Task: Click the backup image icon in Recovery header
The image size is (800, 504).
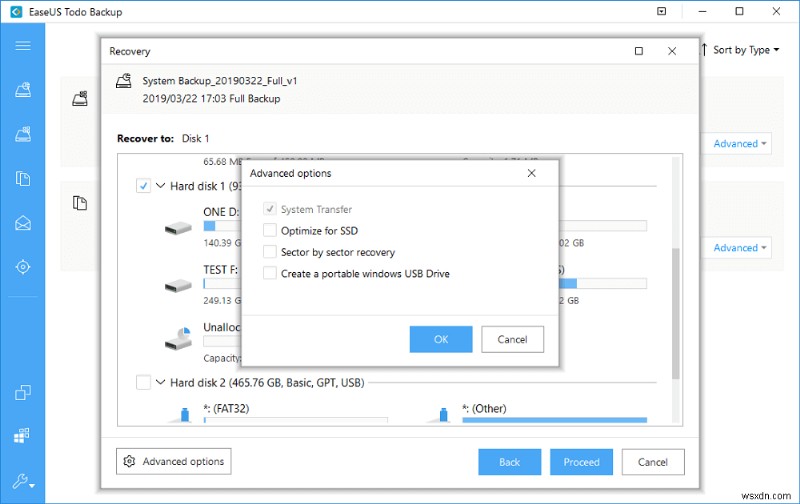Action: tap(123, 81)
